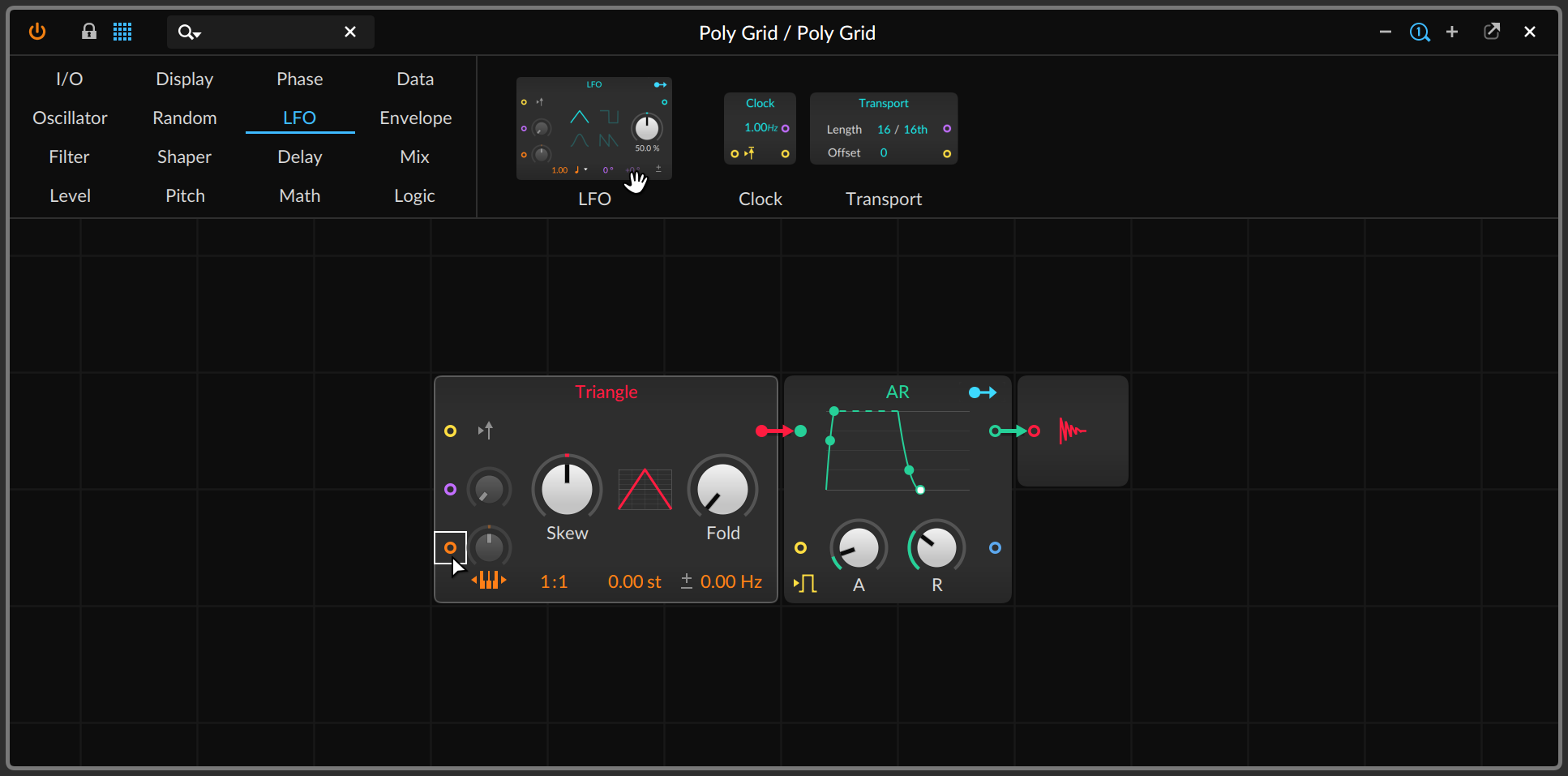Select the Envelope module category

tap(415, 118)
